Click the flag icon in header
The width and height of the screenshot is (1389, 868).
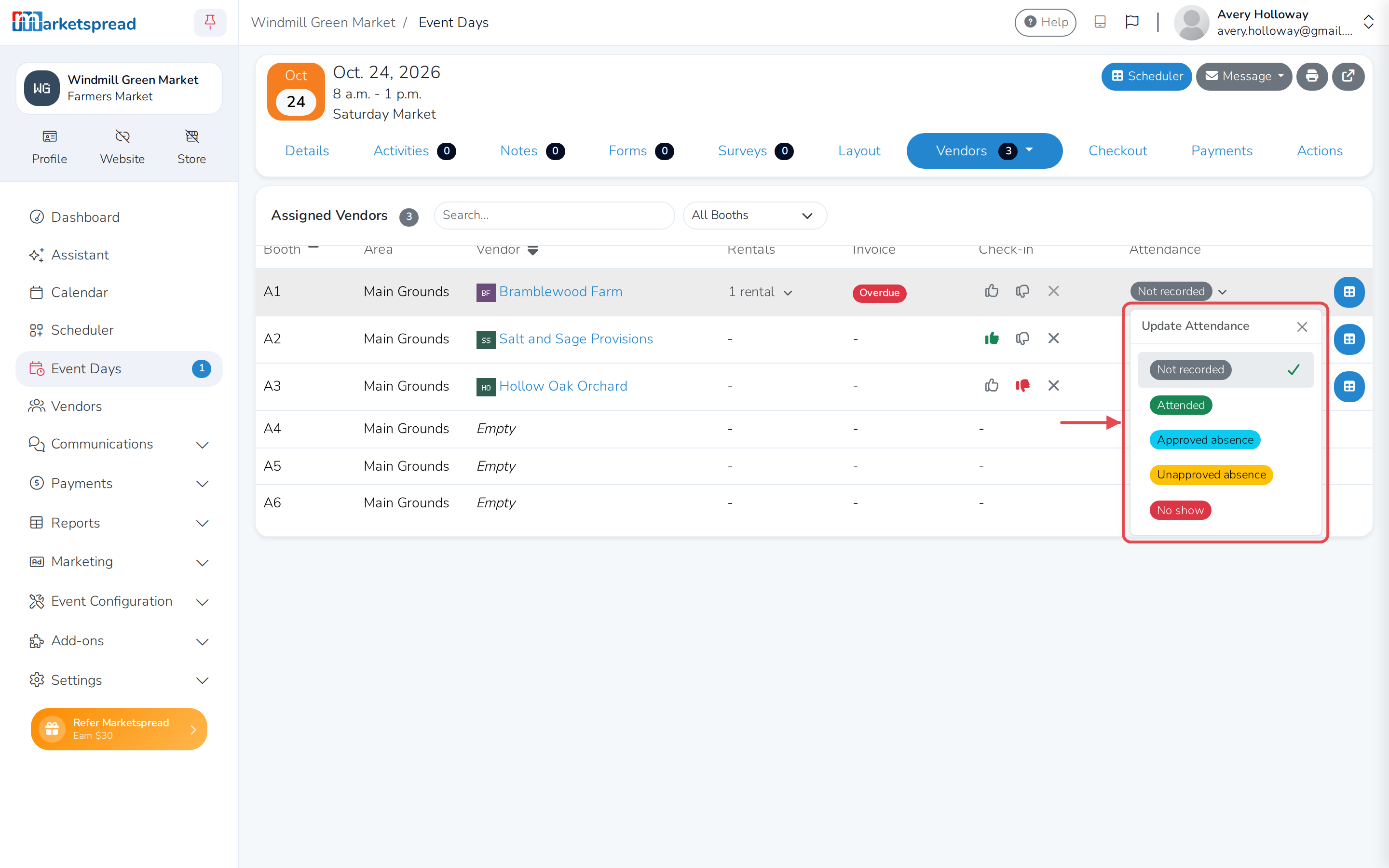pyautogui.click(x=1132, y=22)
